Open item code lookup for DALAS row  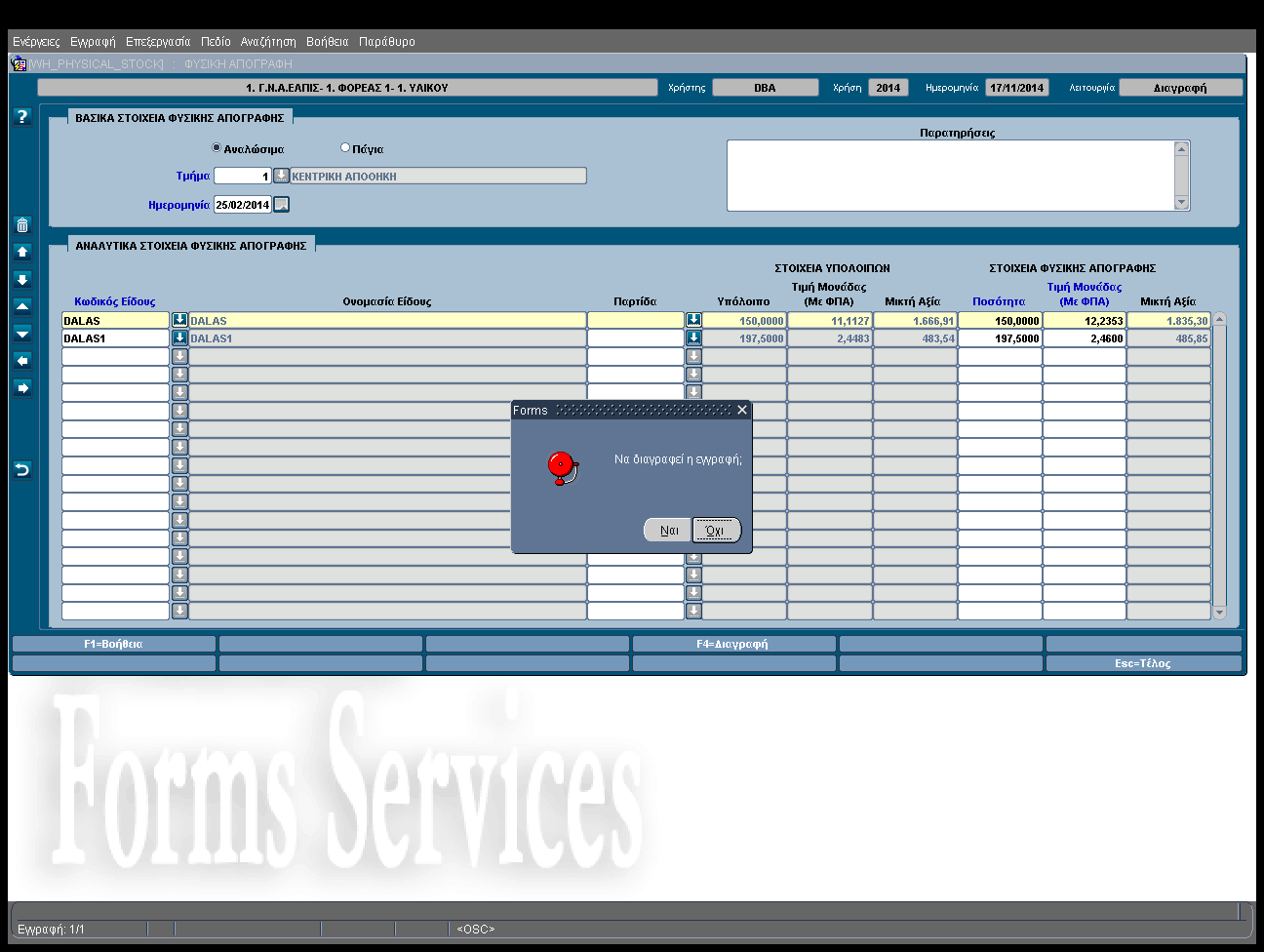179,320
